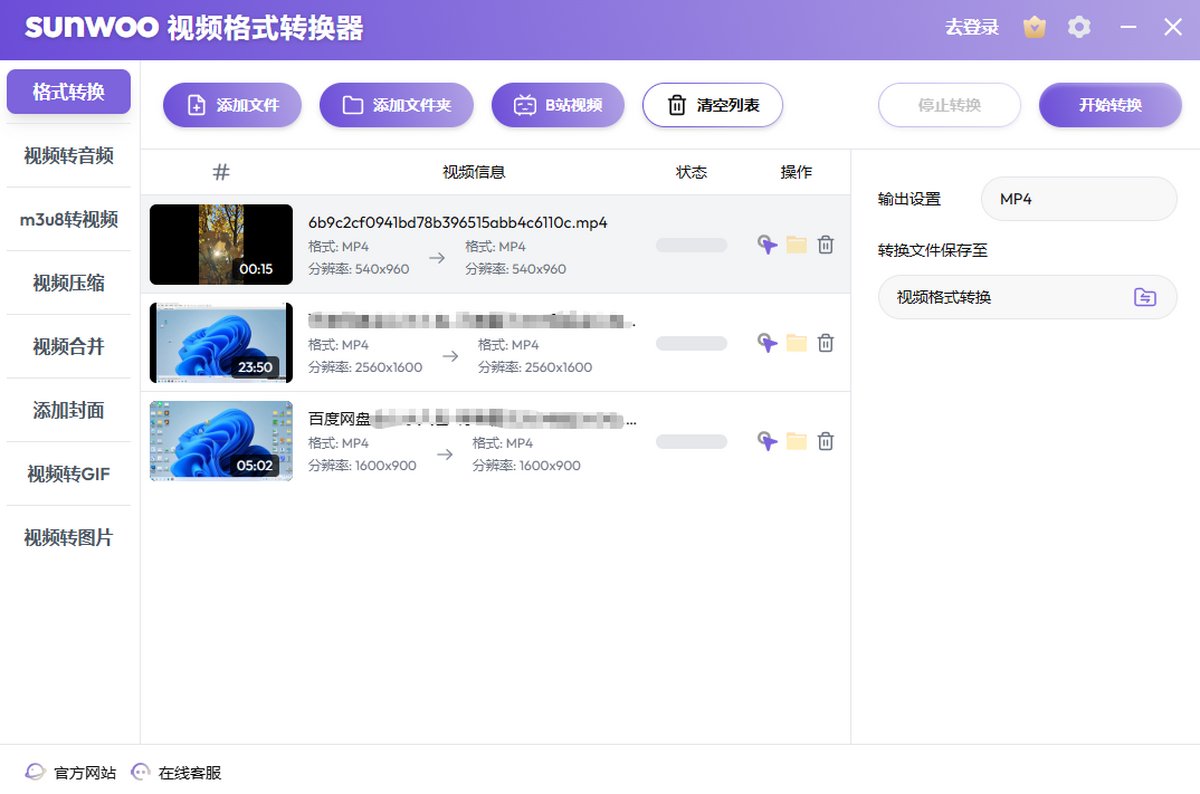
Task: Open the MP4 output format dropdown
Action: pos(1078,199)
